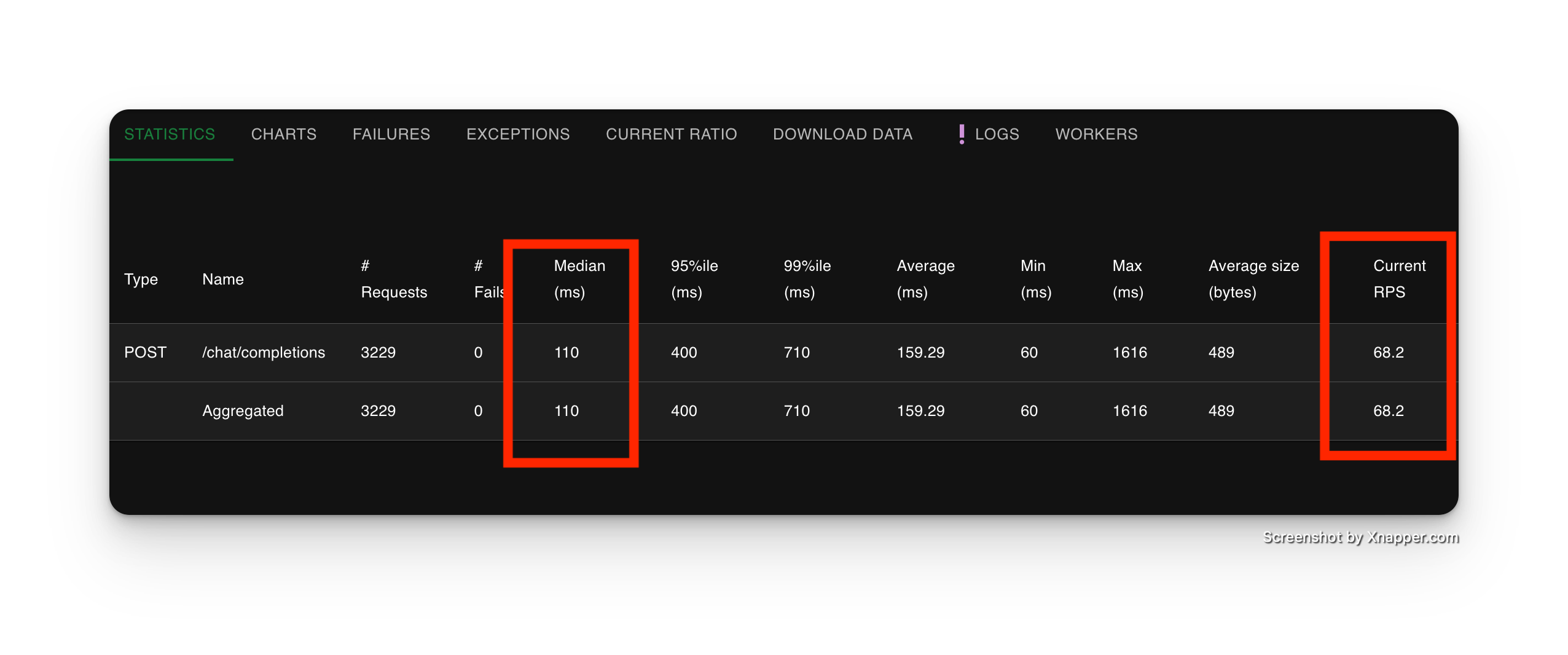Switch to the Statistics tab
Image resolution: width=1568 pixels, height=655 pixels.
coord(170,134)
